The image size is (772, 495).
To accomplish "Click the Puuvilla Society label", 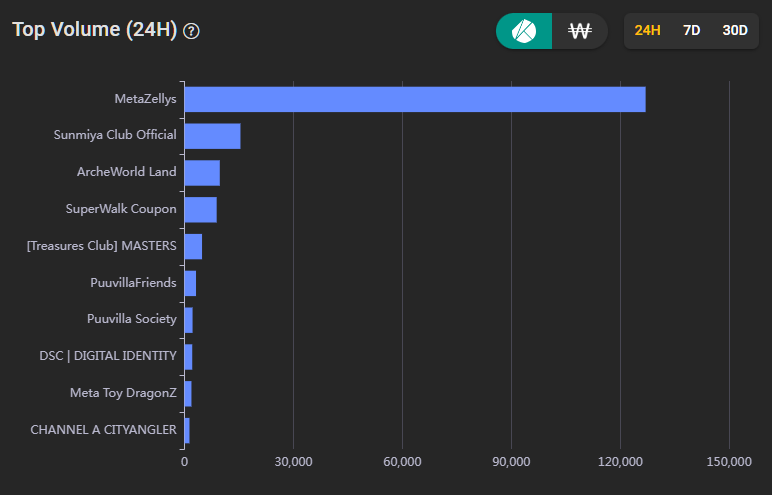I will [131, 319].
